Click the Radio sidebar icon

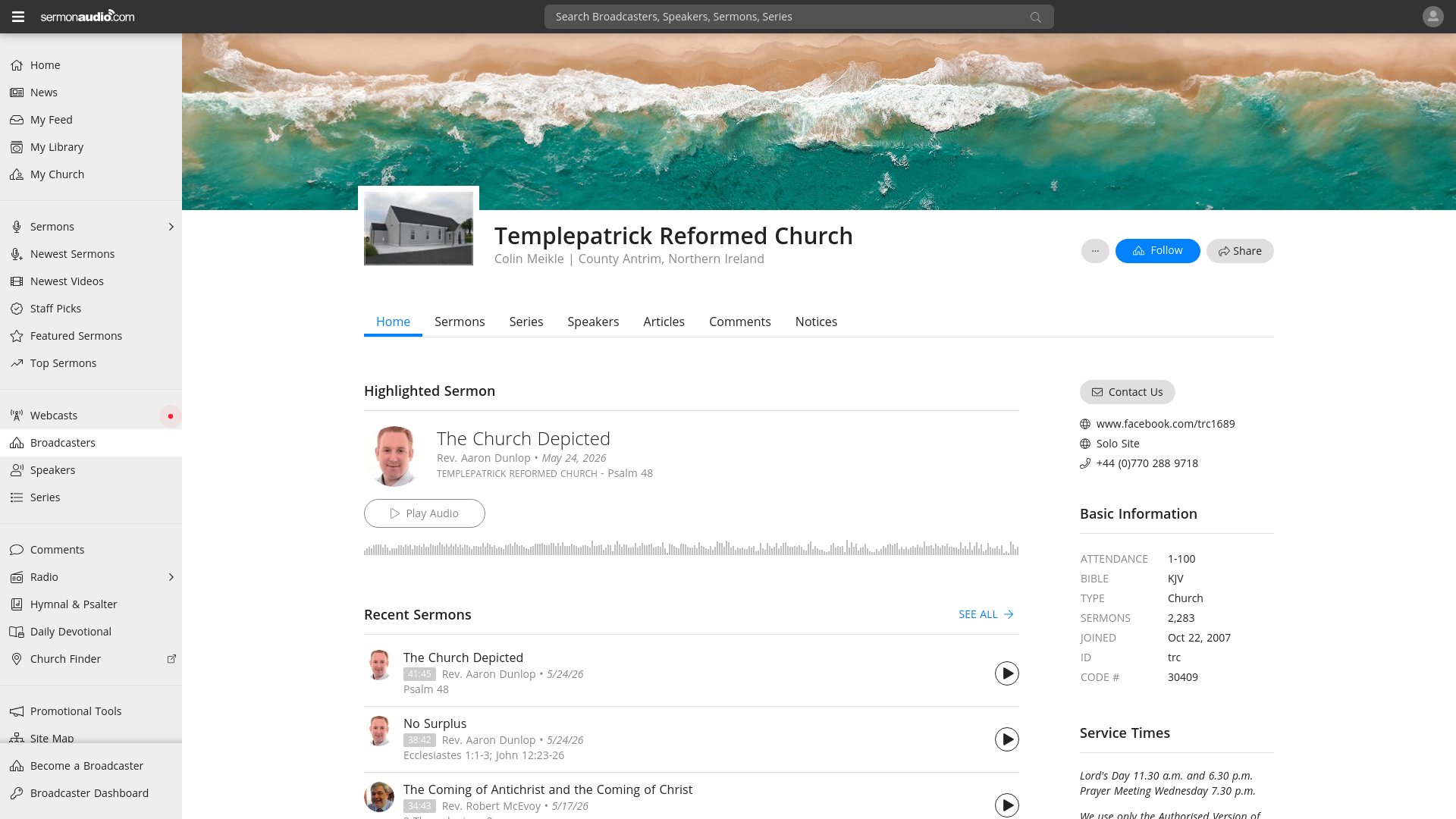click(17, 577)
